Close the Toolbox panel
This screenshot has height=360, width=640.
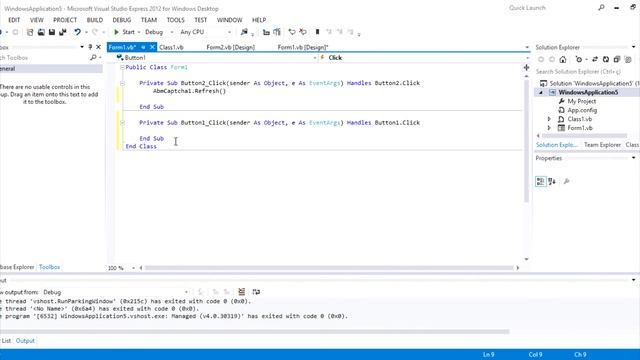pos(98,47)
